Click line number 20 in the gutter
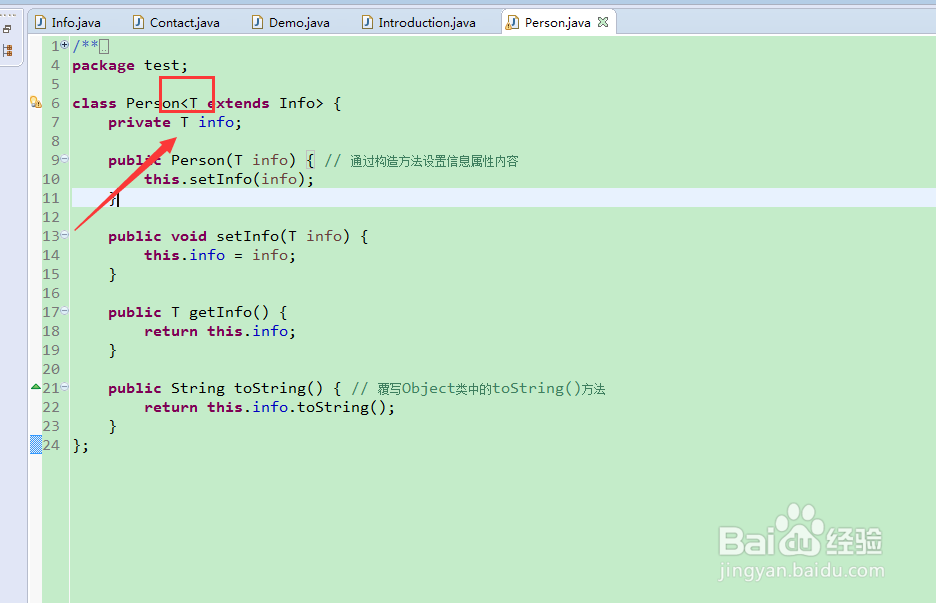Viewport: 936px width, 603px height. pyautogui.click(x=51, y=369)
